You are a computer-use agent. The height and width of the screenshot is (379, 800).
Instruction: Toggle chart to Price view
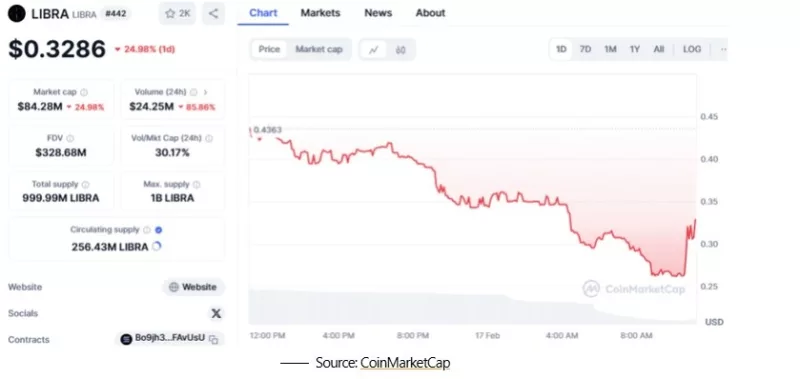(269, 49)
